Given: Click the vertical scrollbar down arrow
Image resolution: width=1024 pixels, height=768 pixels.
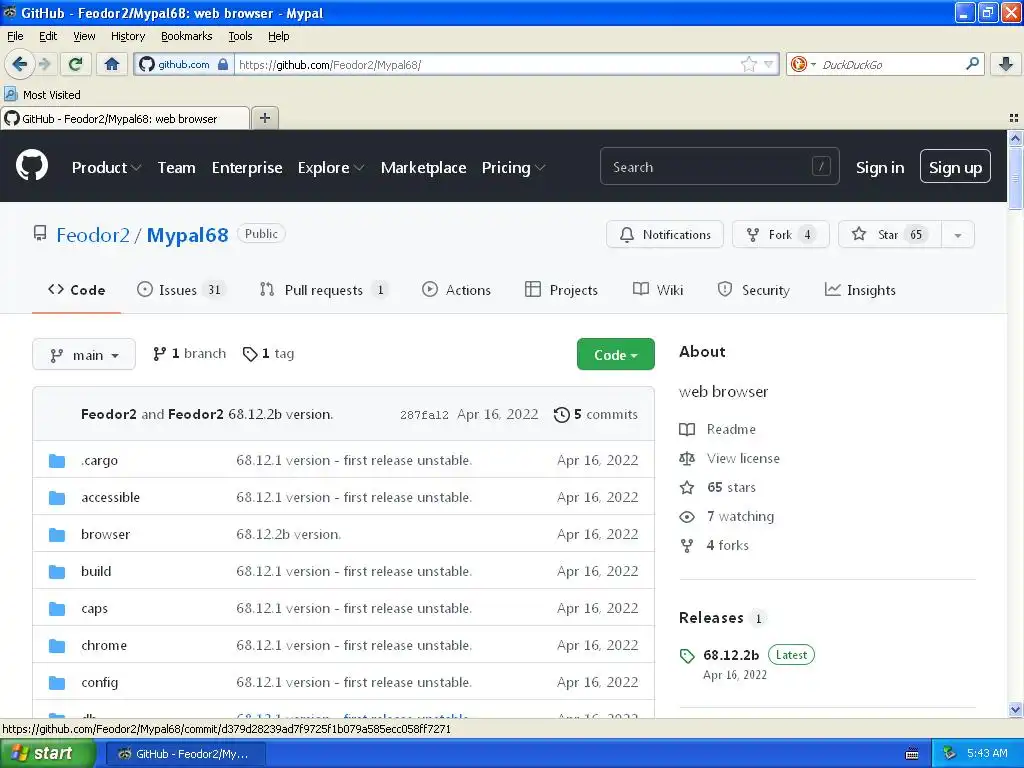Looking at the screenshot, I should point(1015,709).
